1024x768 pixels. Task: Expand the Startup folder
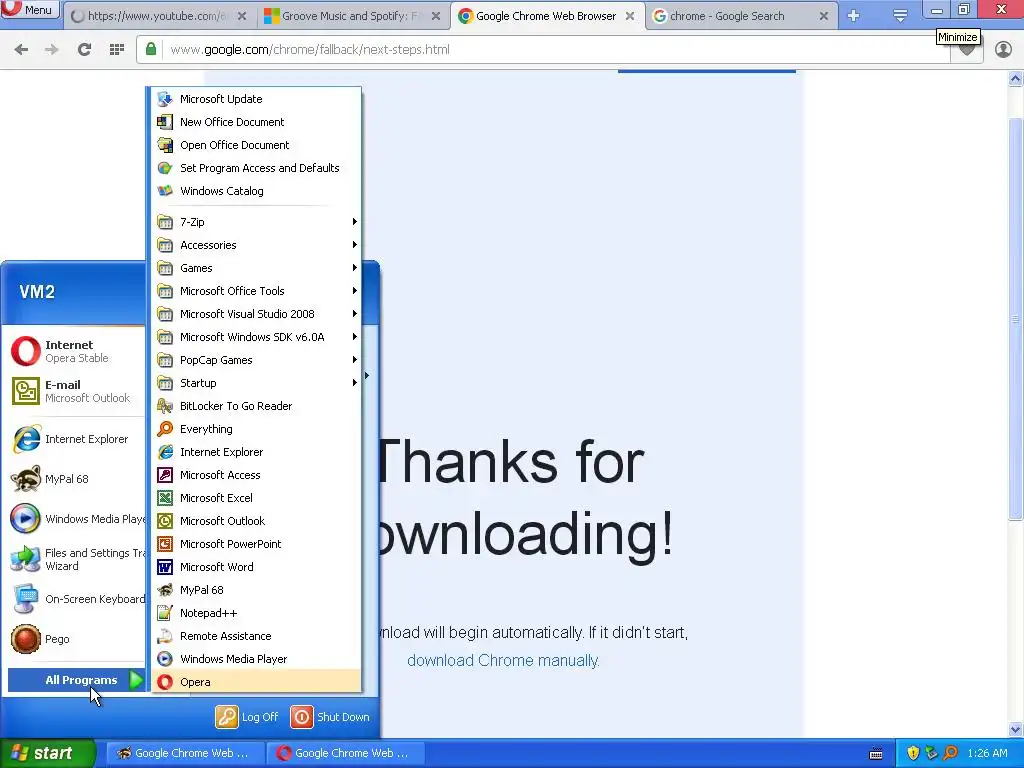256,383
